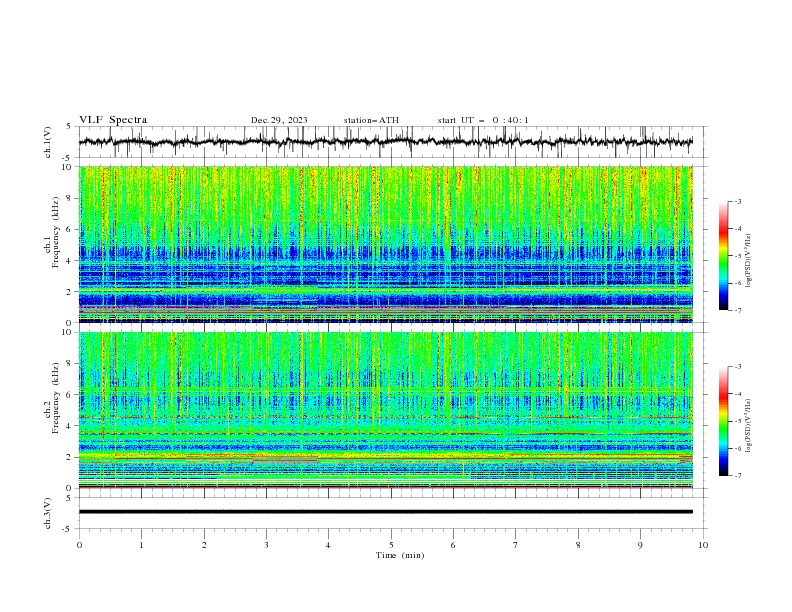This screenshot has width=792, height=612.
Task: Click the "-5" tick on ch.1 colorbar
Action: point(737,256)
